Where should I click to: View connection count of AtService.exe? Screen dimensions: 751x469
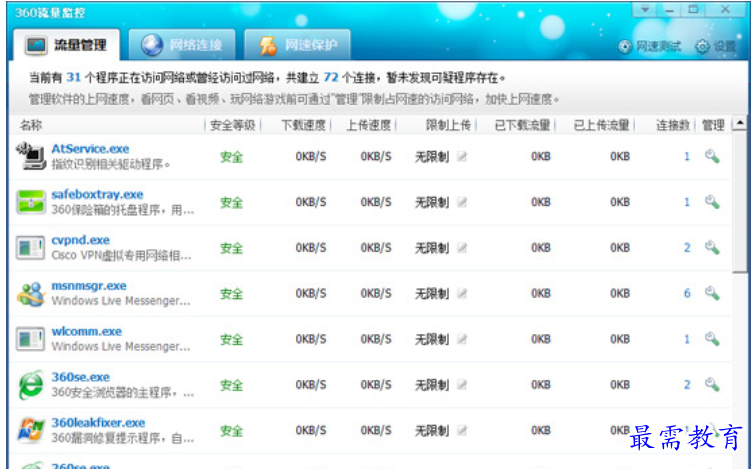[x=687, y=156]
